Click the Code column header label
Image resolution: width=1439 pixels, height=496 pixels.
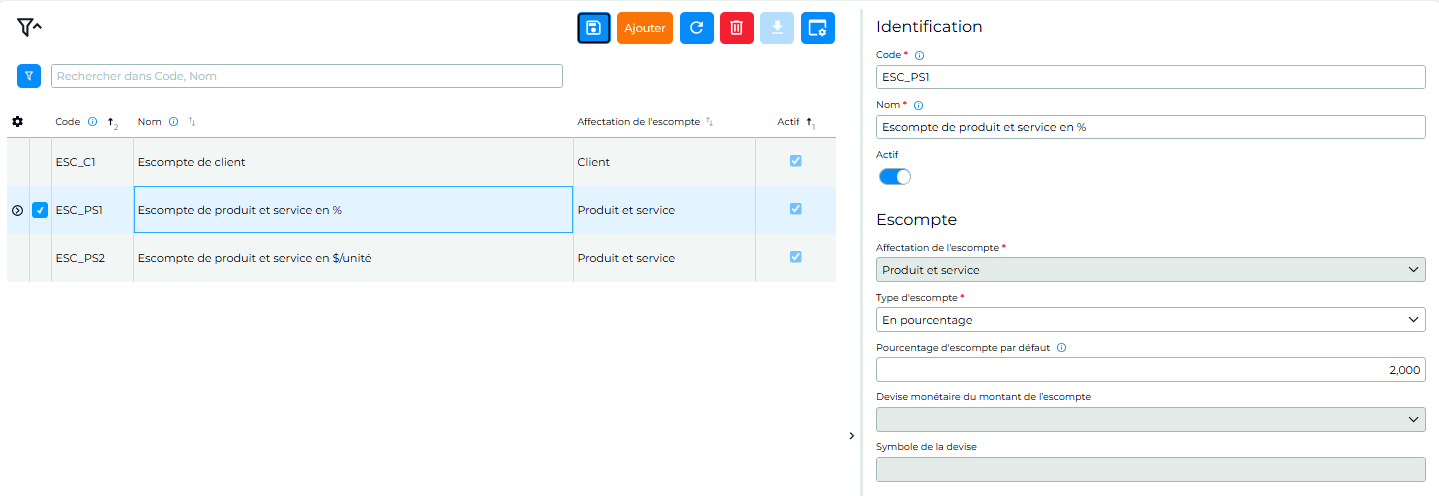(68, 122)
